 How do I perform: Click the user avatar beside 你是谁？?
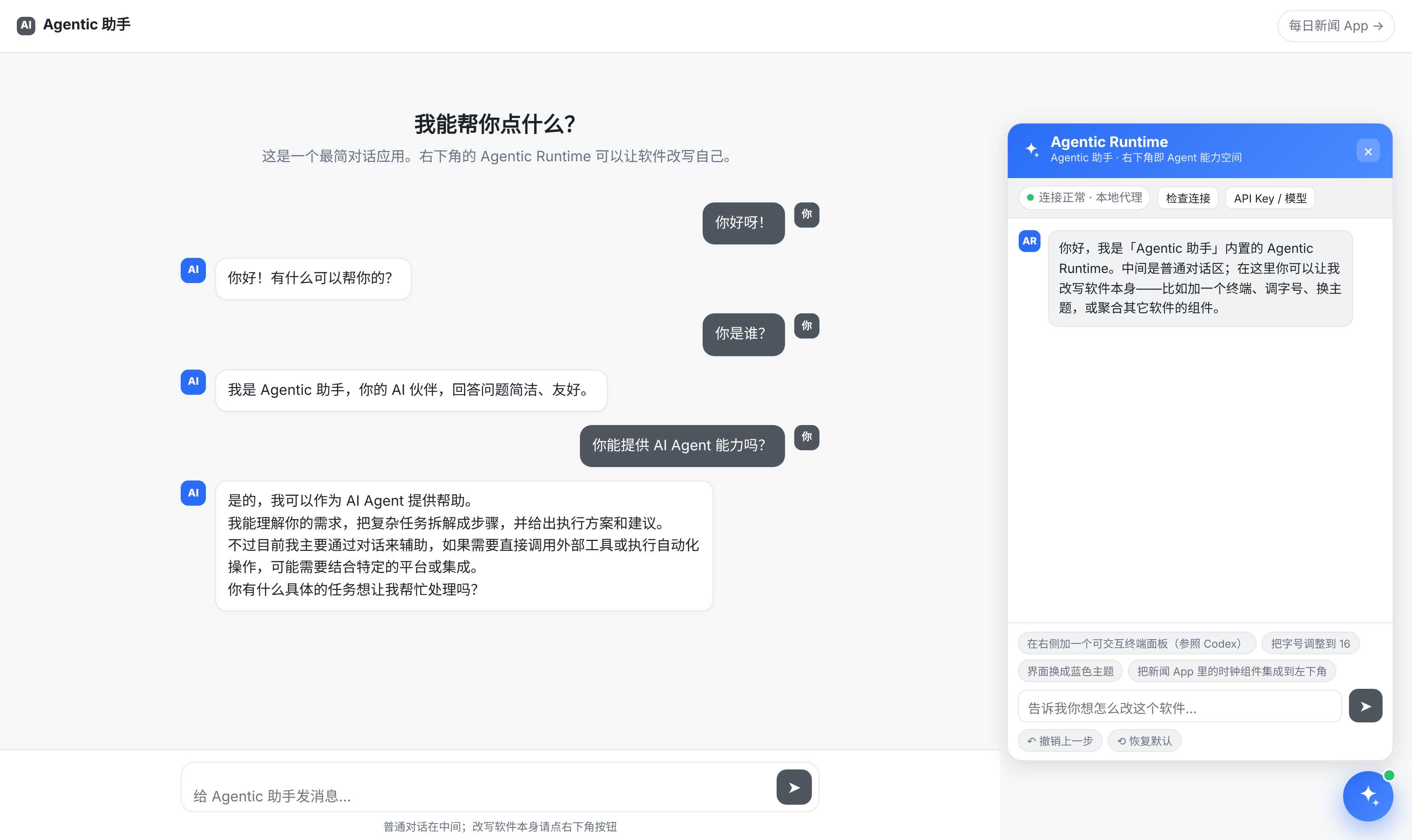click(806, 326)
